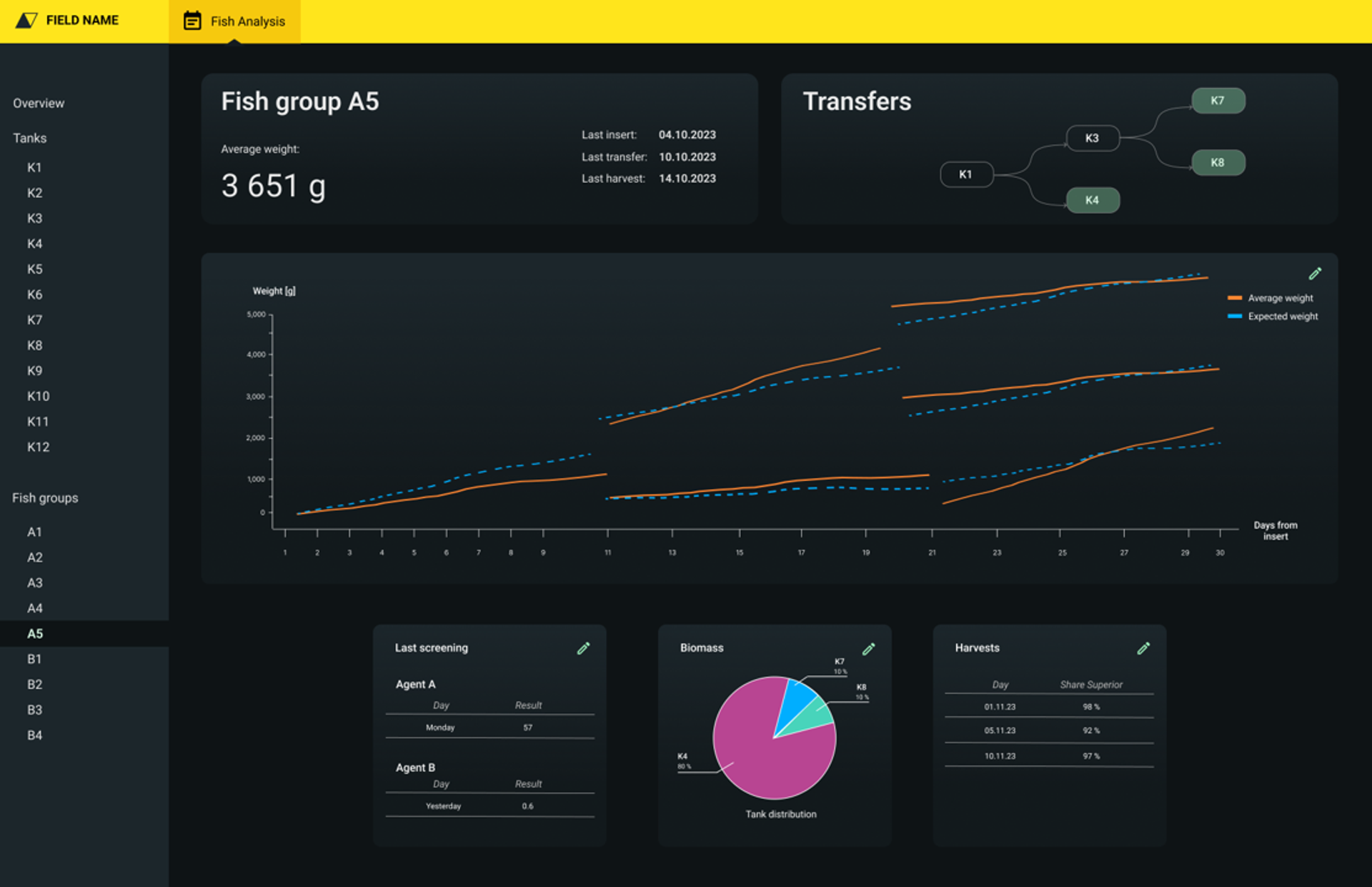Select fish group A4
The height and width of the screenshot is (887, 1372).
(34, 608)
